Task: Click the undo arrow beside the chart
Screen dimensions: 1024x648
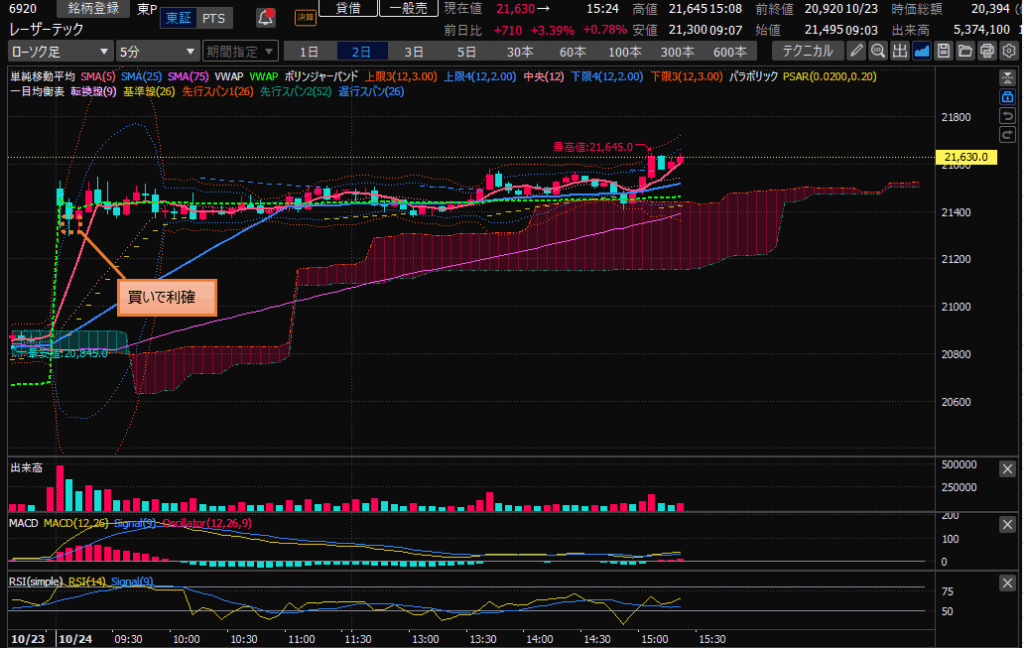Action: [1008, 115]
